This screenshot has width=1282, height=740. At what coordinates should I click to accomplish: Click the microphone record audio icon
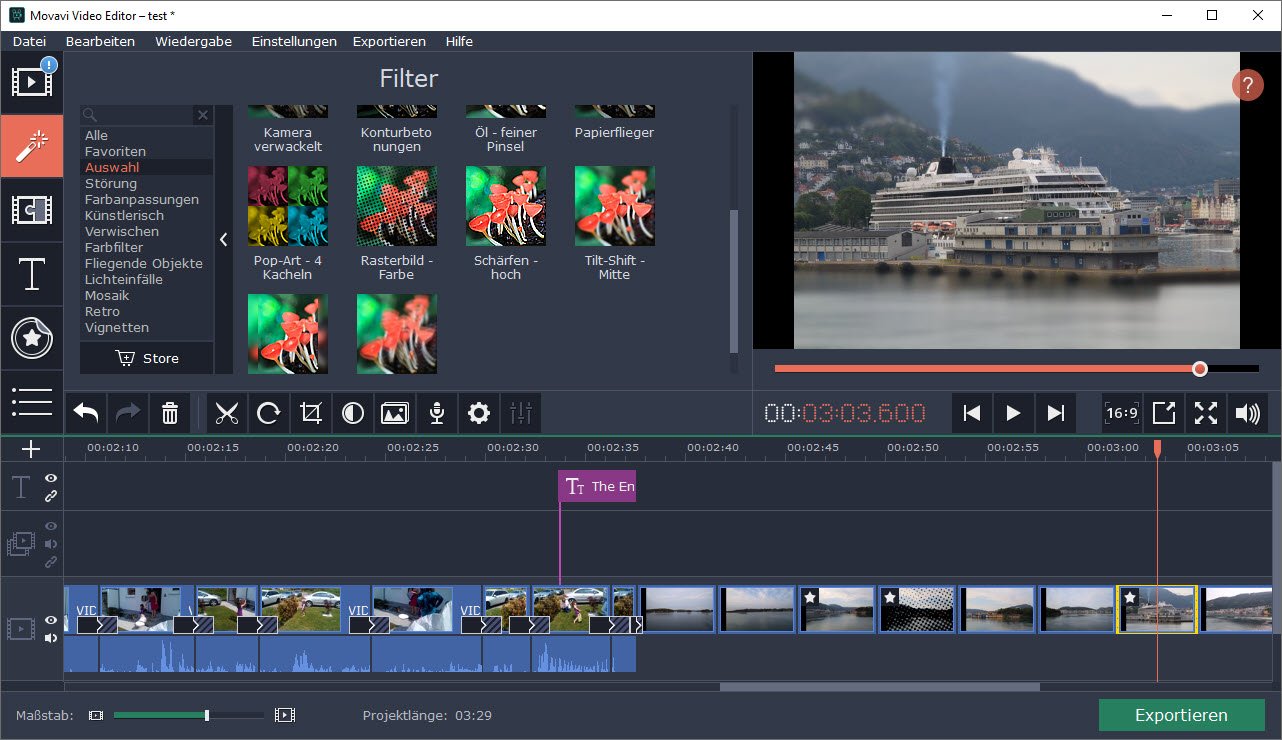click(x=437, y=413)
